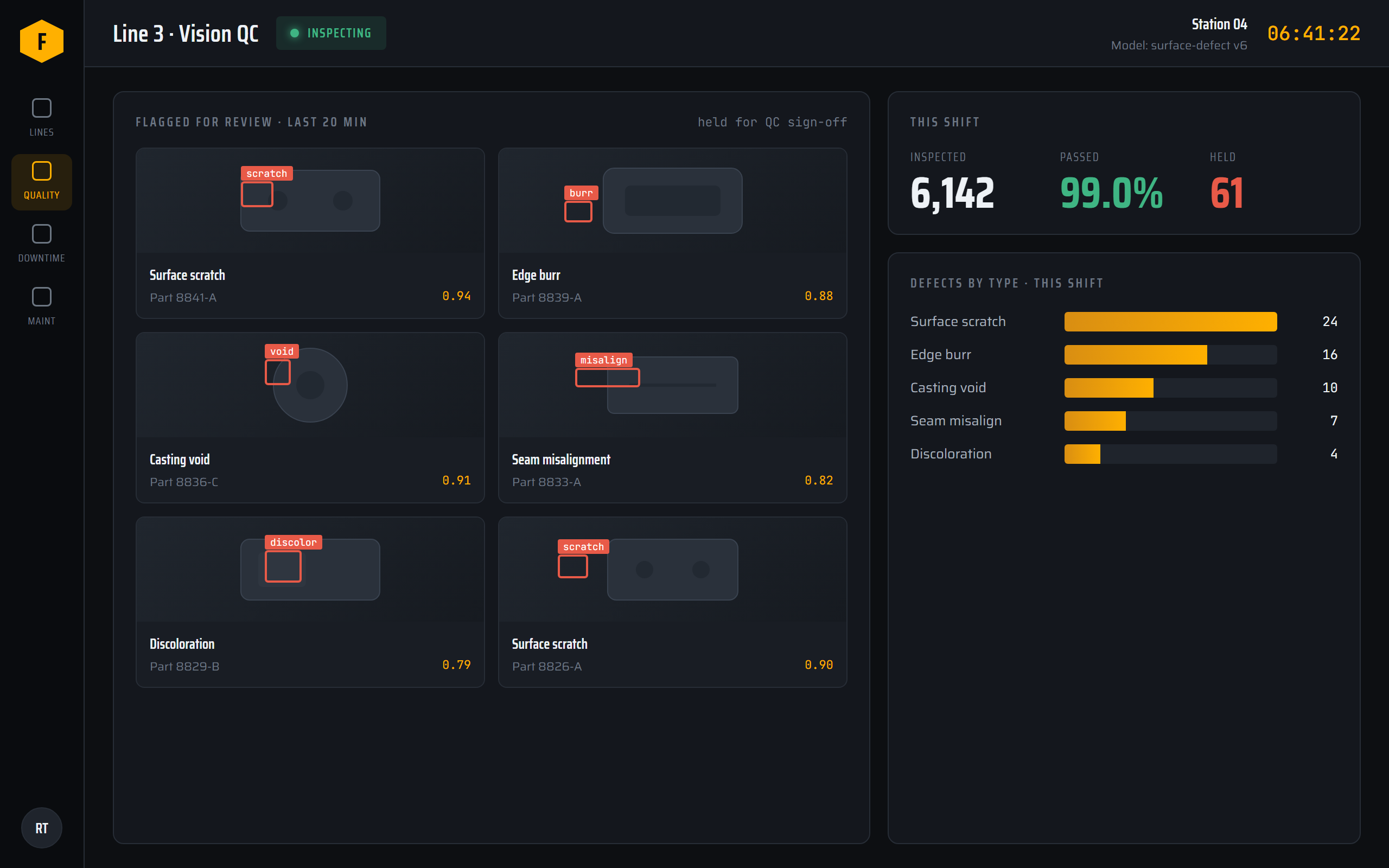Open Surface scratch Part 8826-A card
Viewport: 1389px width, 868px height.
672,602
